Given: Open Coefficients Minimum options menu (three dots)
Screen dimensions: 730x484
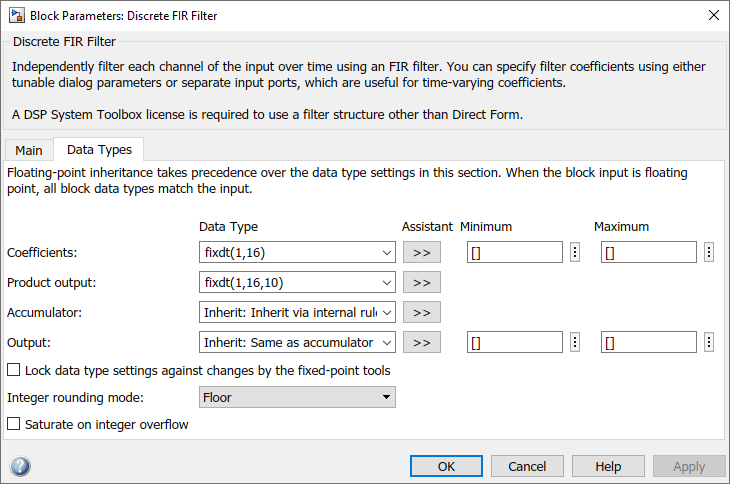Looking at the screenshot, I should tap(575, 253).
